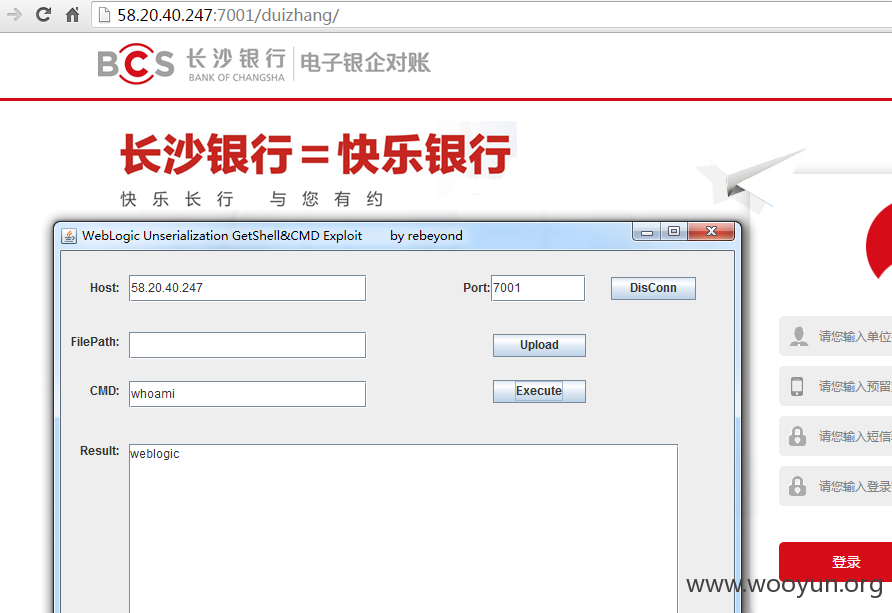
Task: Click the 长沙银行=快乐银行 banner text
Action: pyautogui.click(x=316, y=154)
